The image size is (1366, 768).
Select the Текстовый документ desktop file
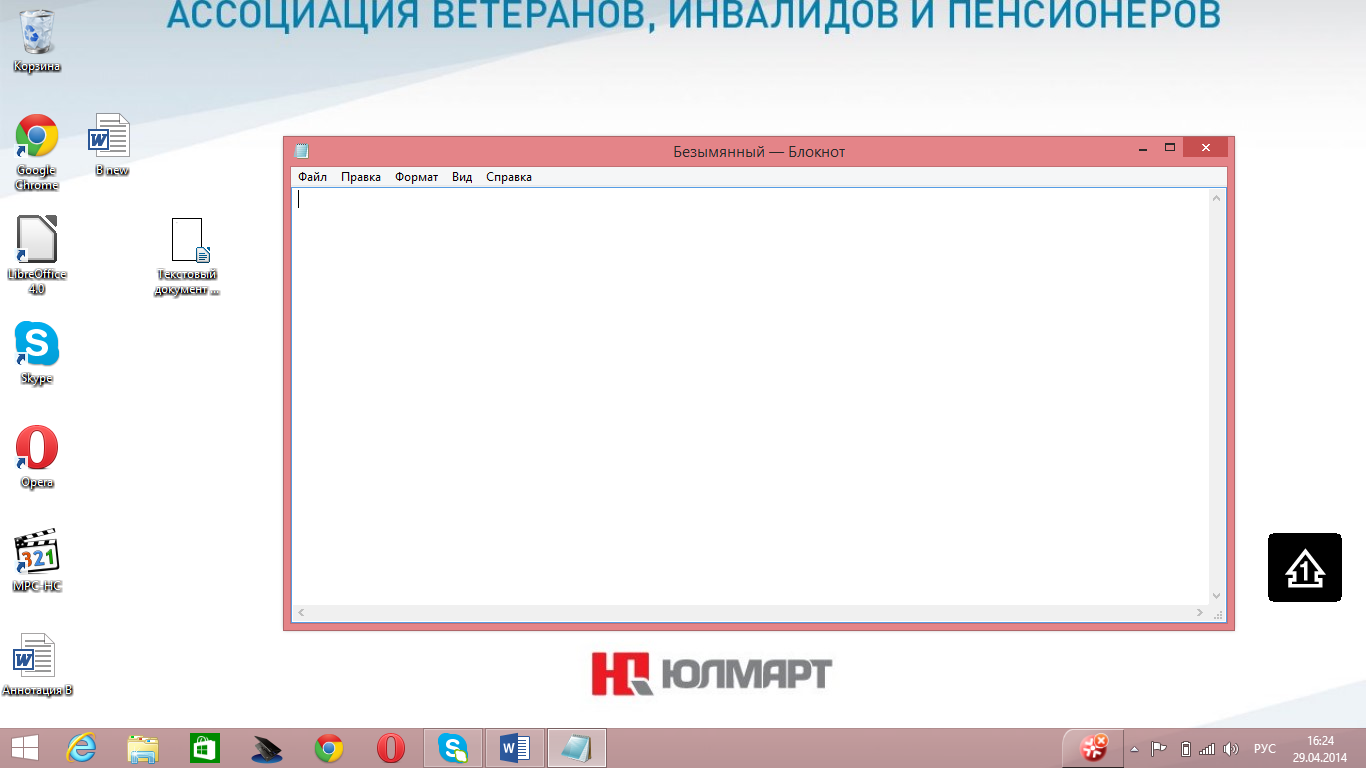pyautogui.click(x=187, y=256)
